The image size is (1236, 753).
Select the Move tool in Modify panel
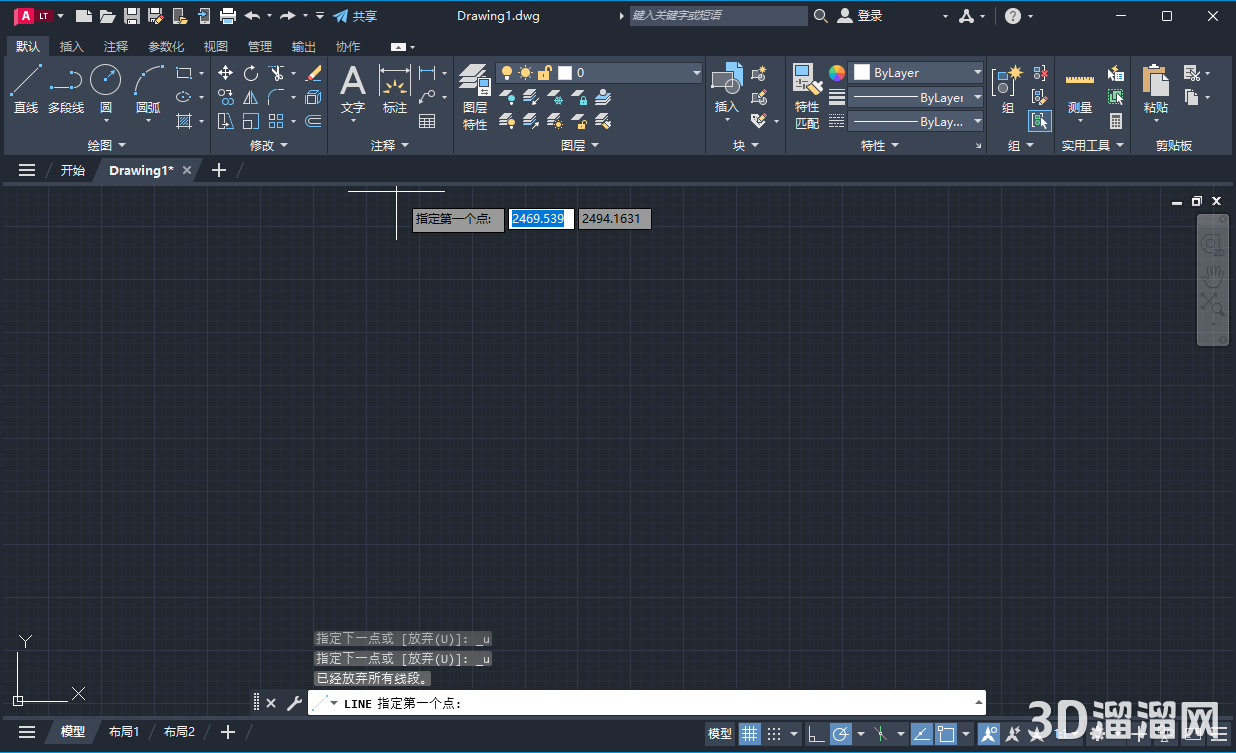coord(225,73)
